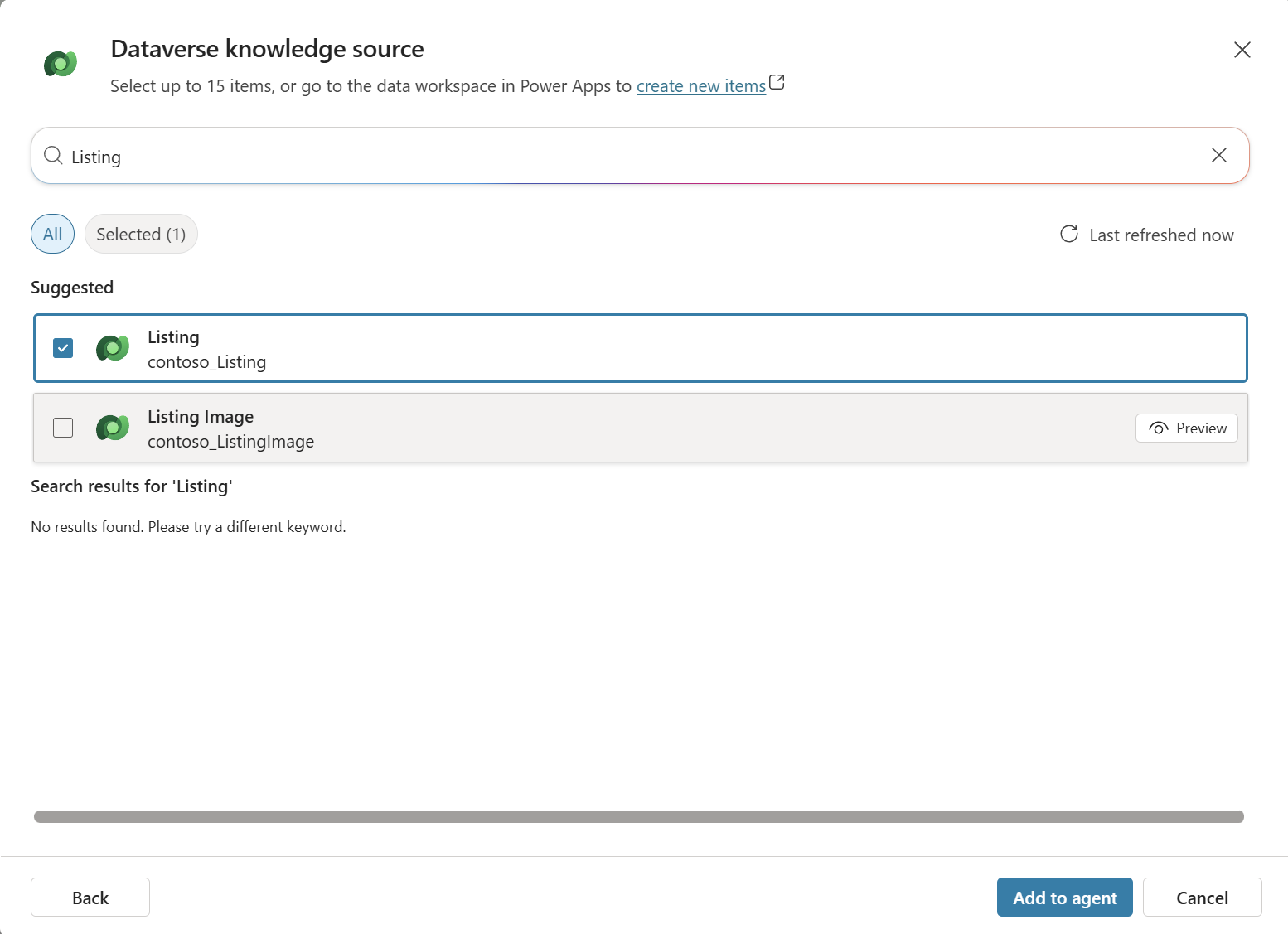Click the eye icon inside the Preview button

tap(1158, 428)
